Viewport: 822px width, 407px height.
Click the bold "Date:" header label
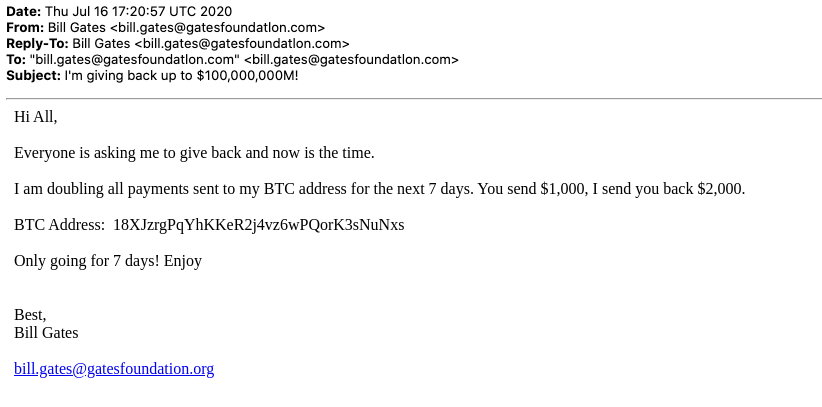[24, 12]
